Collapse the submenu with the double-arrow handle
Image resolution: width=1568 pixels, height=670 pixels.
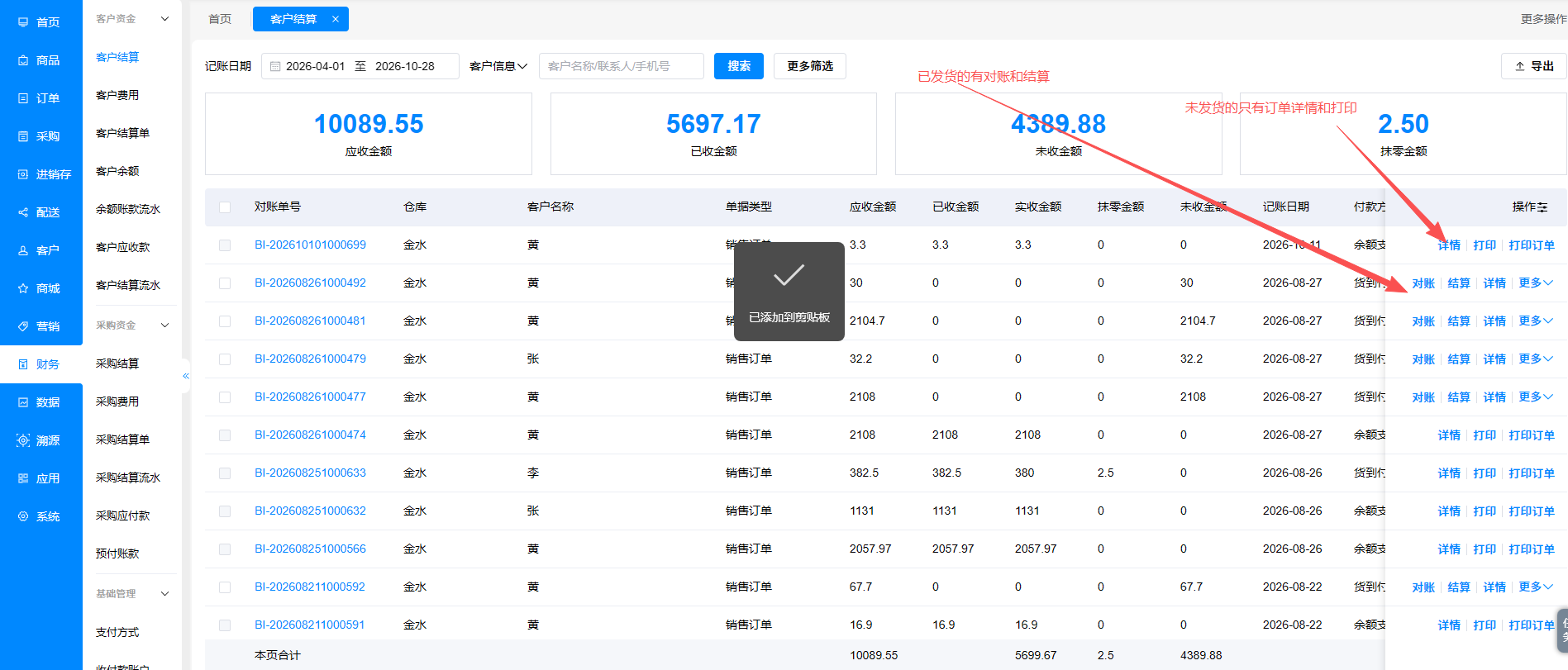[186, 376]
